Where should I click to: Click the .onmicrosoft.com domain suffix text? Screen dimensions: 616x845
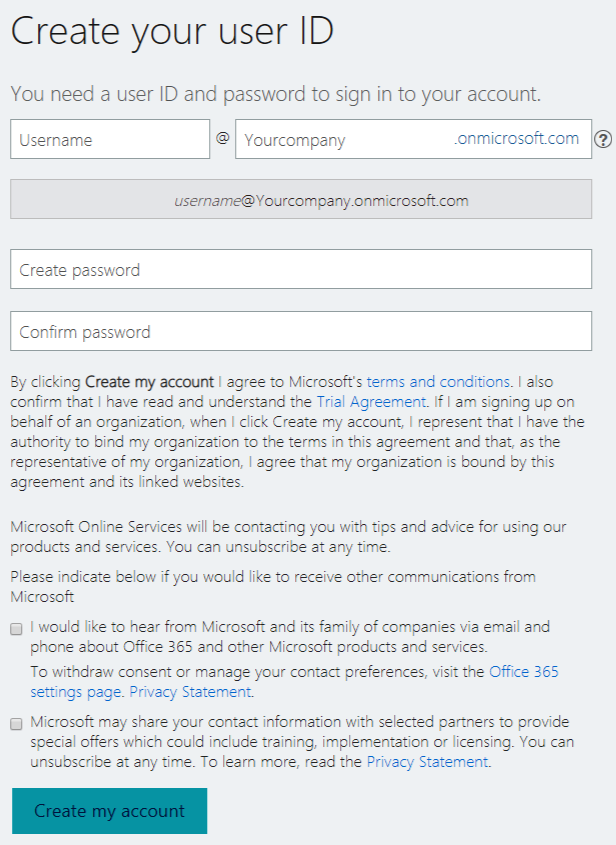(x=516, y=138)
